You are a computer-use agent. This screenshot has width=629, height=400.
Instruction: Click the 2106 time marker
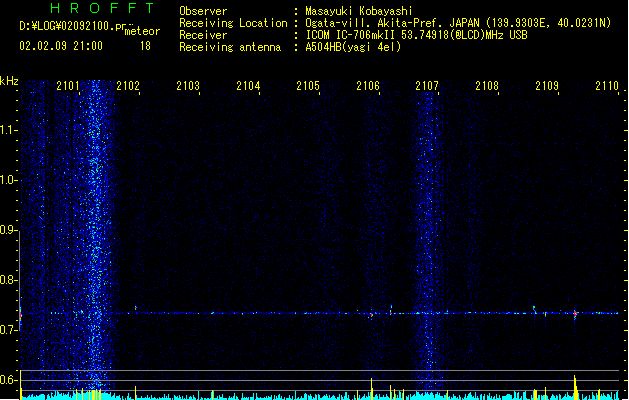click(x=368, y=86)
